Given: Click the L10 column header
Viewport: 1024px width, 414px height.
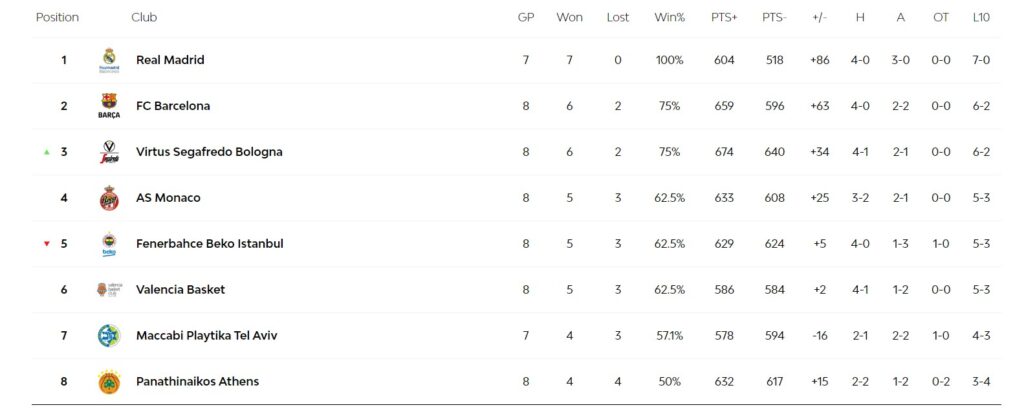Looking at the screenshot, I should coord(980,18).
